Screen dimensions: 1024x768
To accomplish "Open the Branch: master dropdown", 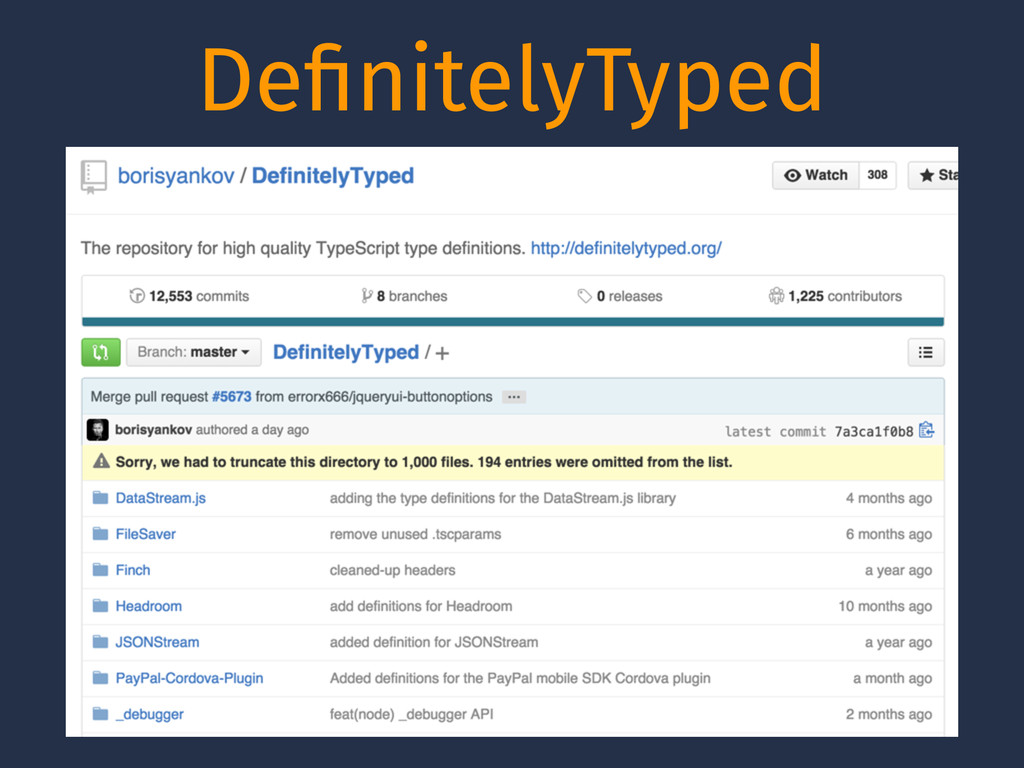I will pos(193,352).
